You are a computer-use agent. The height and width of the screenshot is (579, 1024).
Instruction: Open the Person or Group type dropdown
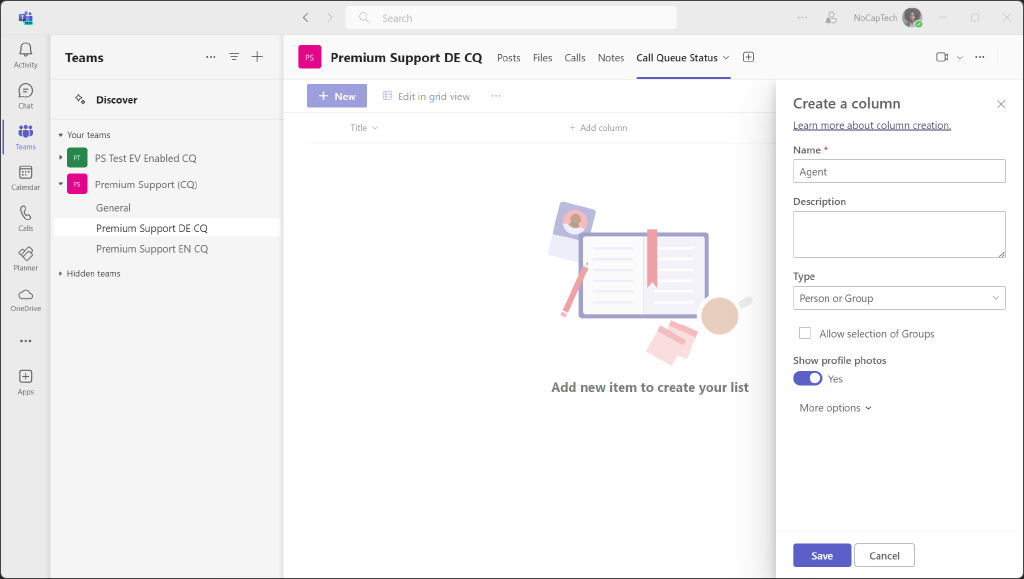898,298
